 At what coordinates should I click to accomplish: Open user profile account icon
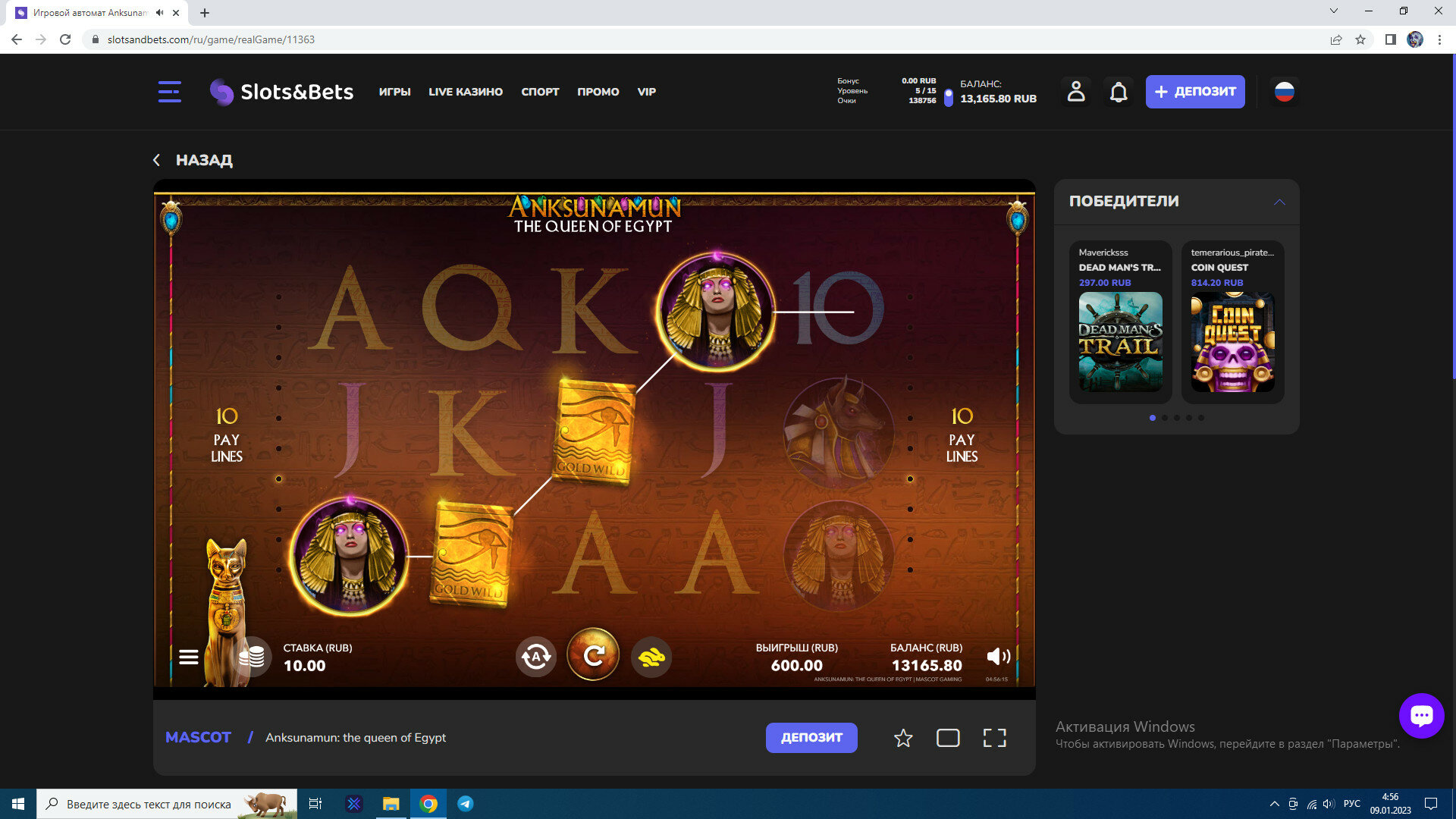[1076, 92]
